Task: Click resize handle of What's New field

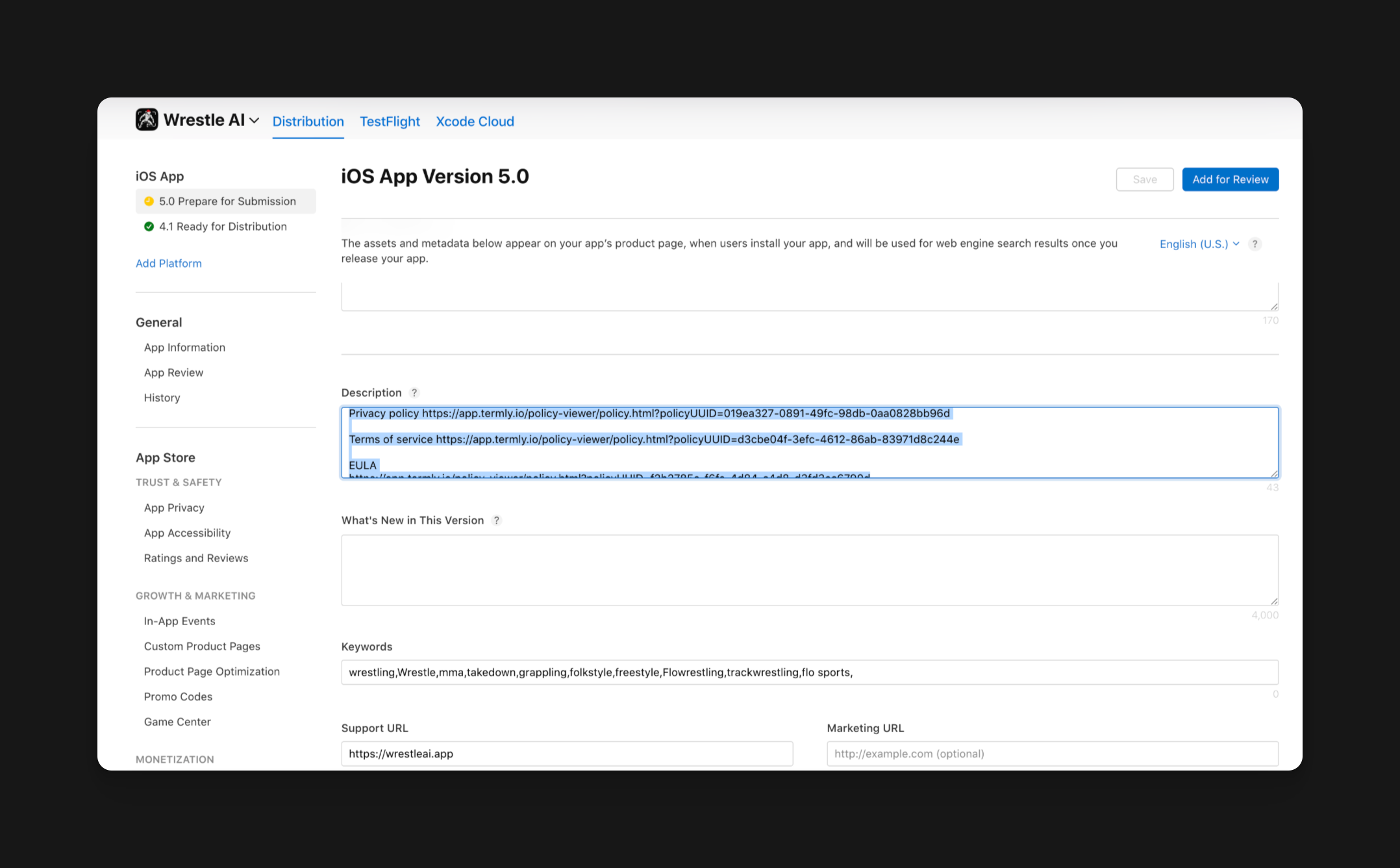Action: 1274,601
